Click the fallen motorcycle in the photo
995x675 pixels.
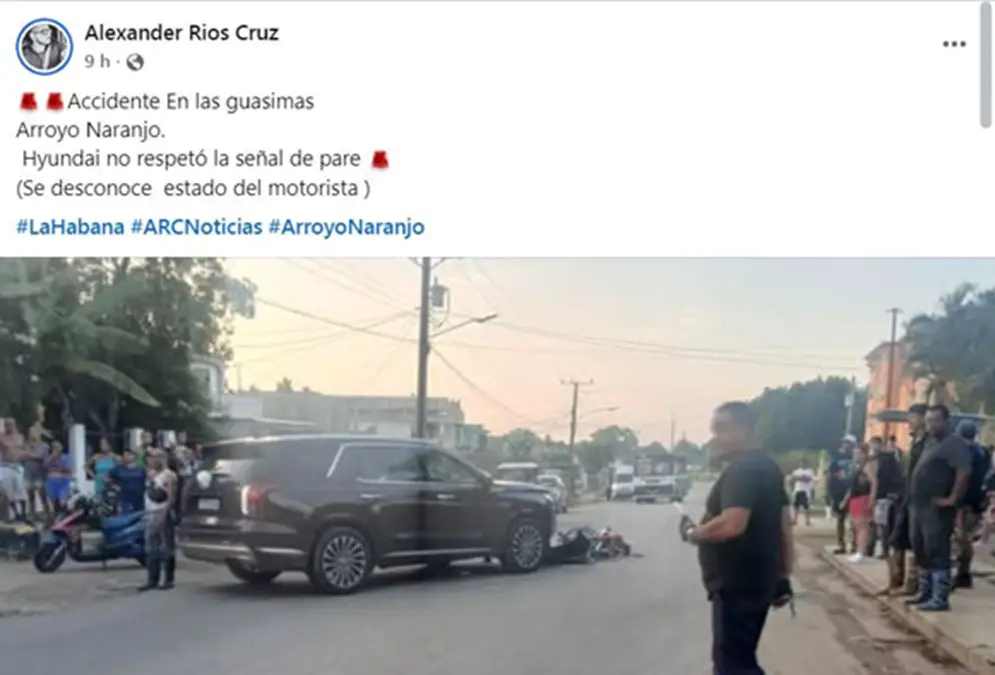point(590,545)
